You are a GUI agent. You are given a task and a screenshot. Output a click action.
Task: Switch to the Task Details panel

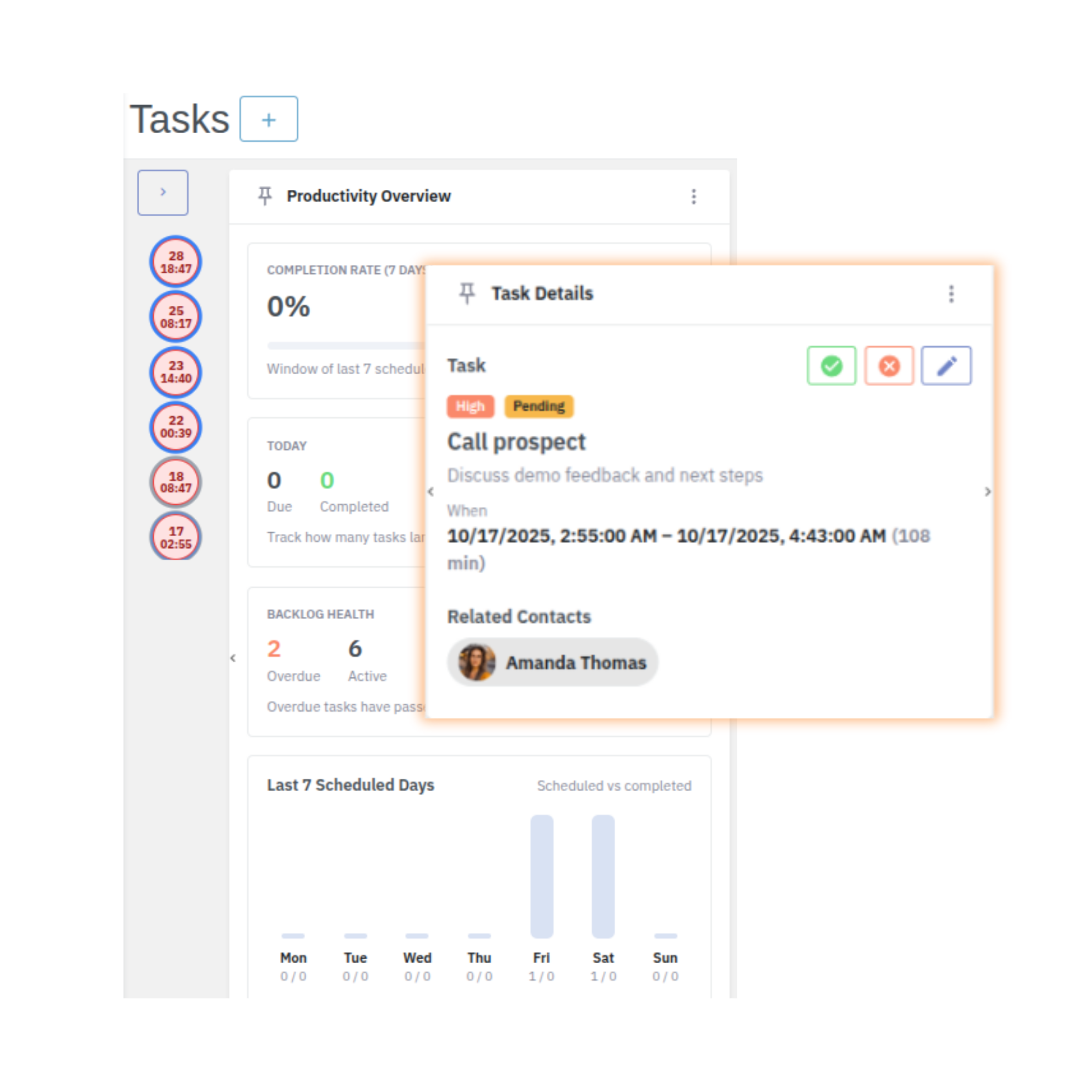[541, 293]
